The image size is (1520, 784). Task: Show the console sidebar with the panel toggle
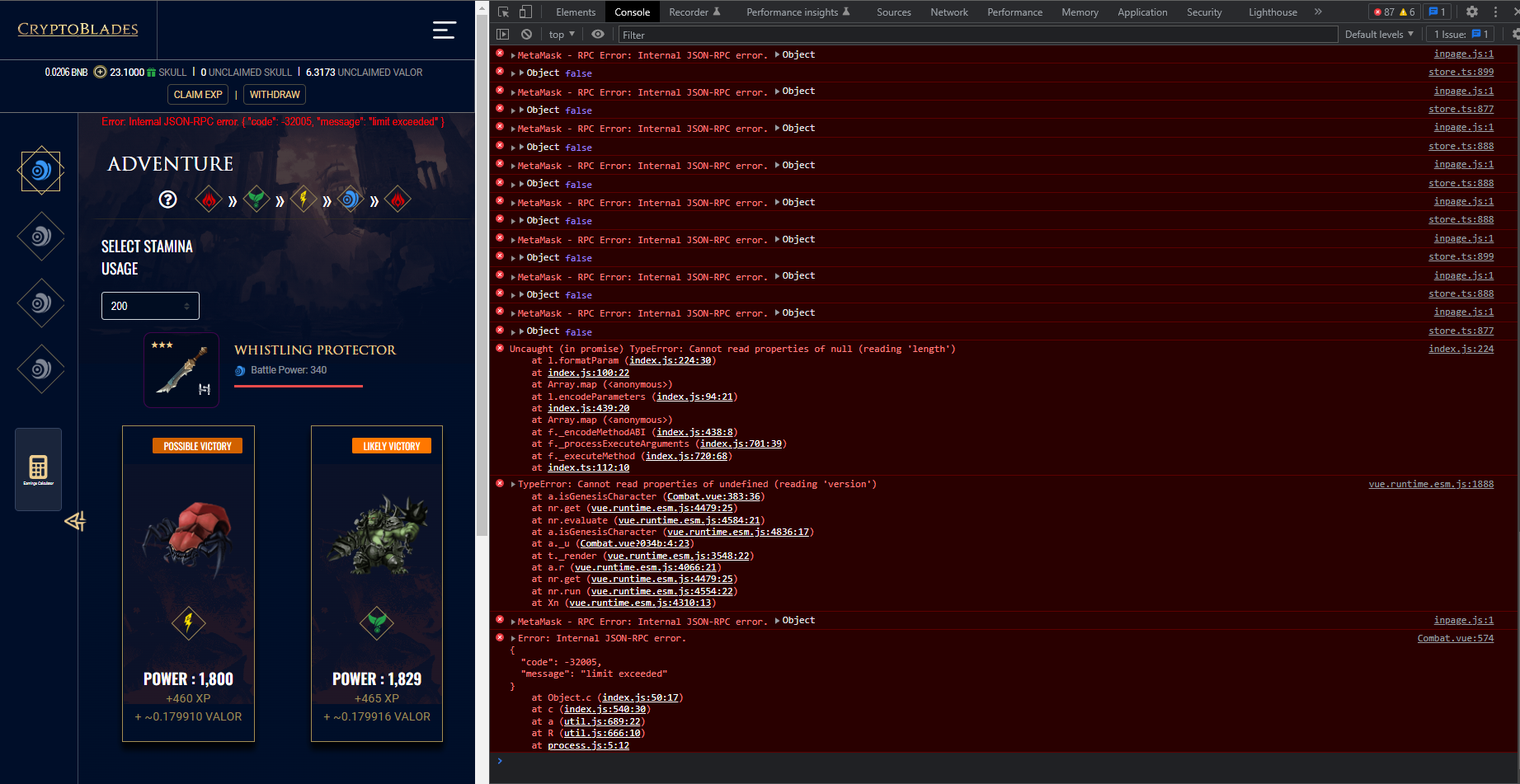click(x=503, y=34)
